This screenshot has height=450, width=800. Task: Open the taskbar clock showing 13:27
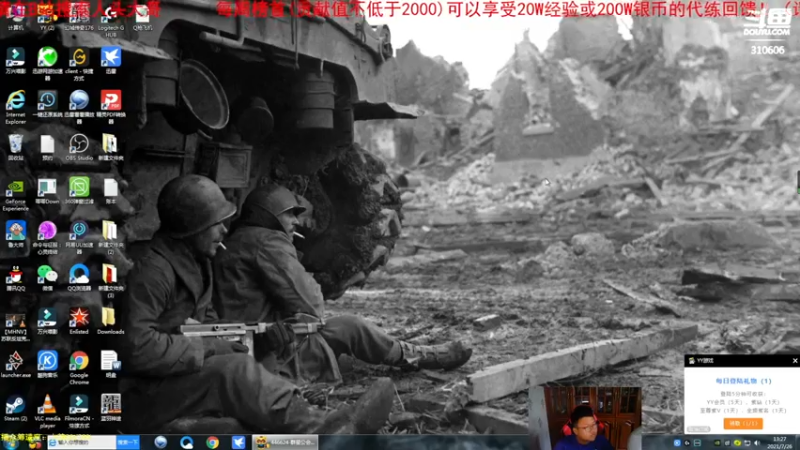click(x=780, y=442)
